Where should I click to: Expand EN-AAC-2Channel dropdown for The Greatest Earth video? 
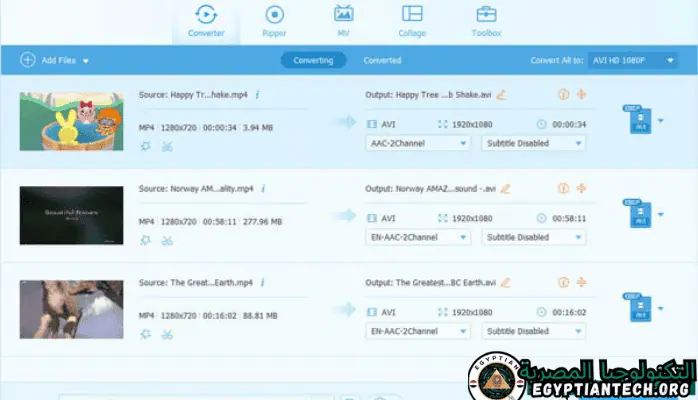click(418, 331)
